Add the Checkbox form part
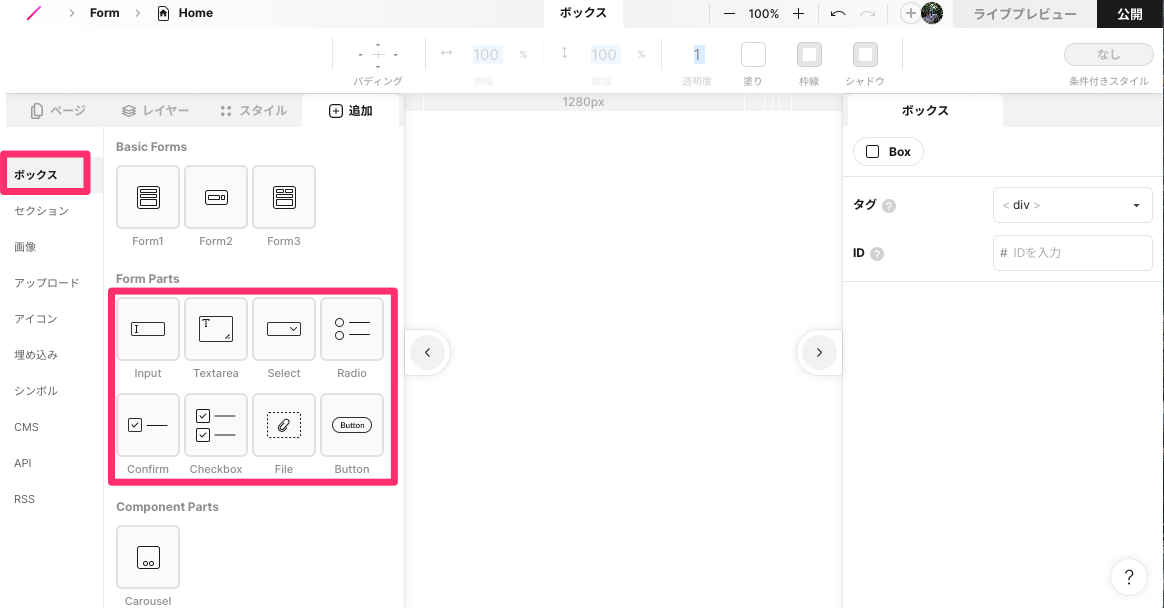Viewport: 1164px width, 608px height. pyautogui.click(x=216, y=425)
